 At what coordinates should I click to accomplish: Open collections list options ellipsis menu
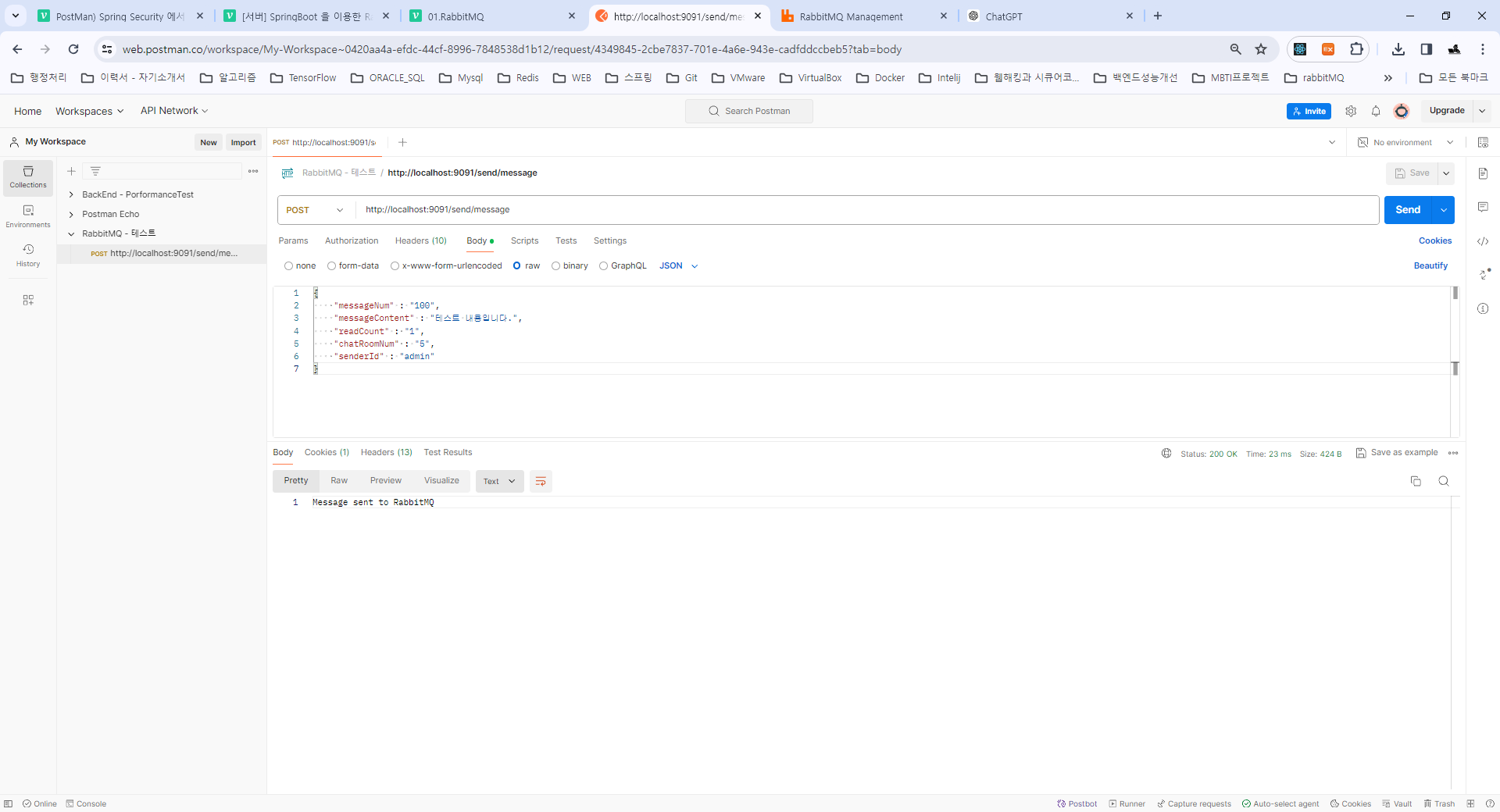click(253, 171)
